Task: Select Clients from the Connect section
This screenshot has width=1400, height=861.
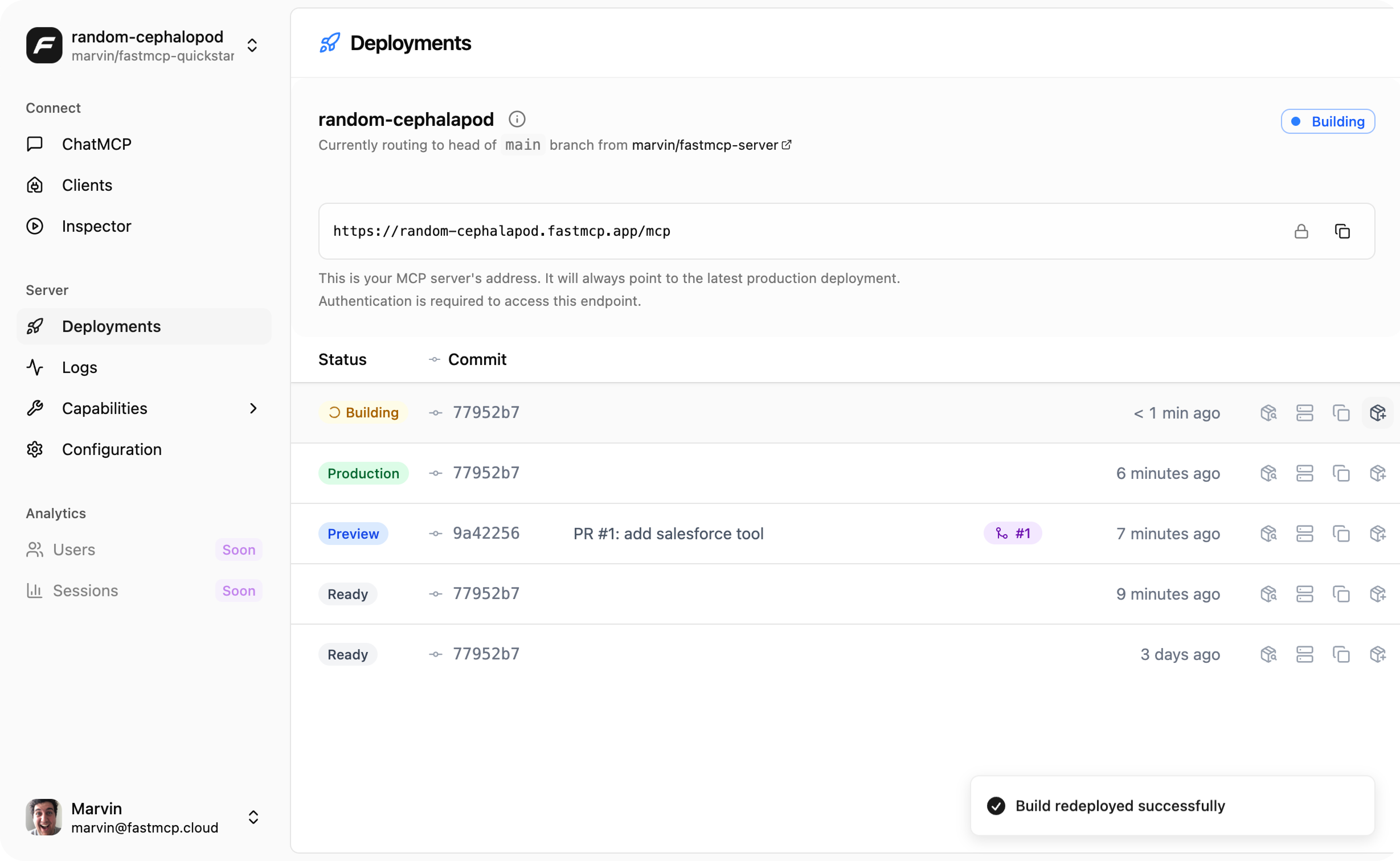Action: point(87,185)
